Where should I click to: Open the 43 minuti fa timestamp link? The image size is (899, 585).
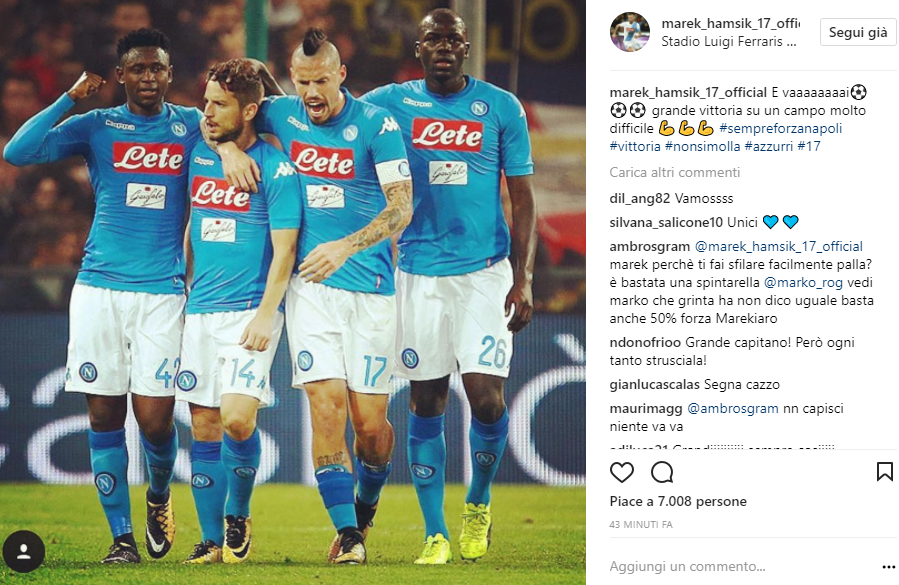coord(641,525)
